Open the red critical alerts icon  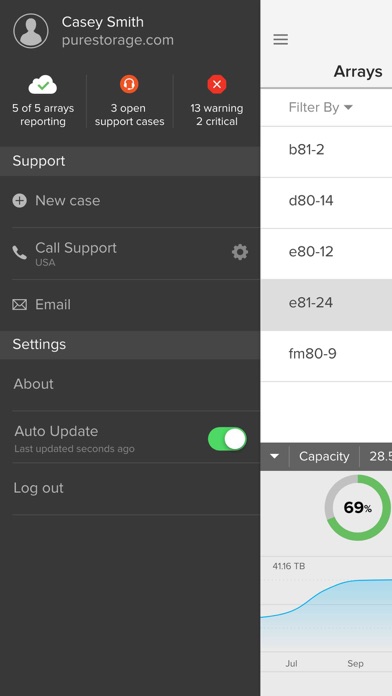click(x=217, y=84)
